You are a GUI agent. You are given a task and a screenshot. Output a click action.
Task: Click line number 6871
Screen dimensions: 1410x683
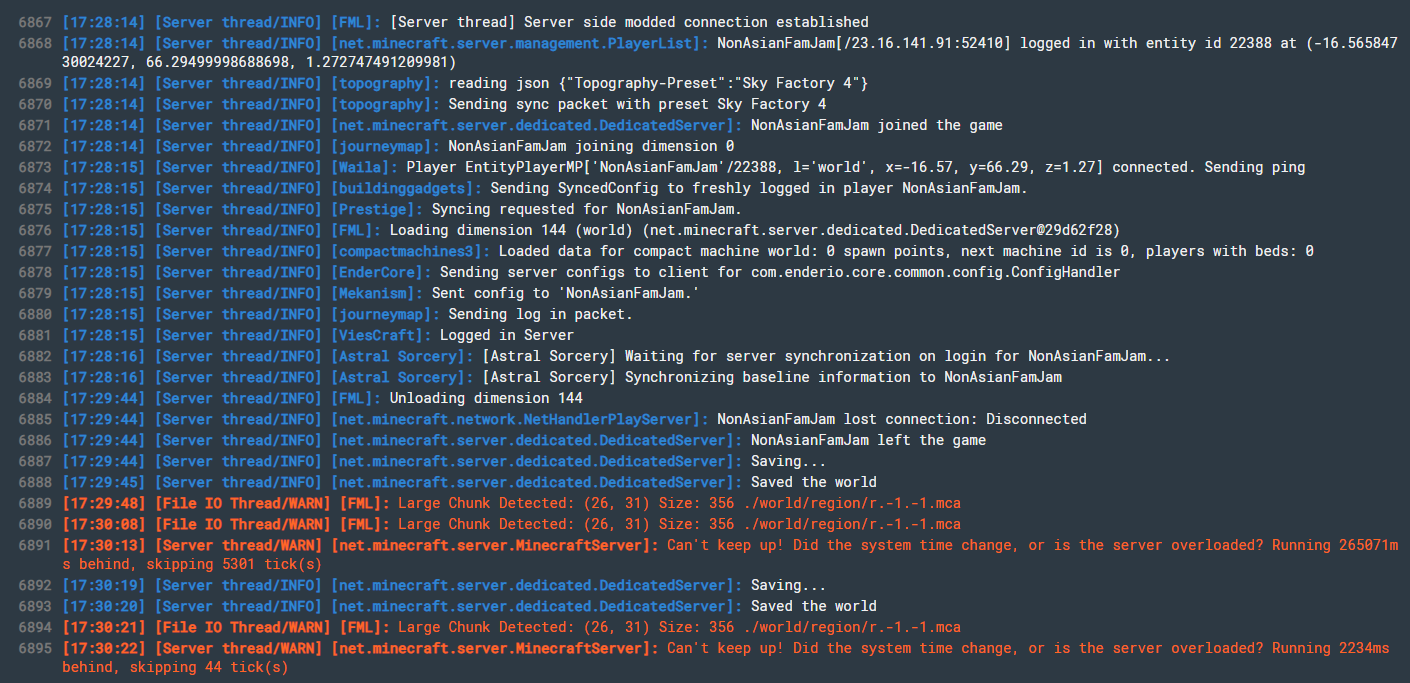point(35,126)
